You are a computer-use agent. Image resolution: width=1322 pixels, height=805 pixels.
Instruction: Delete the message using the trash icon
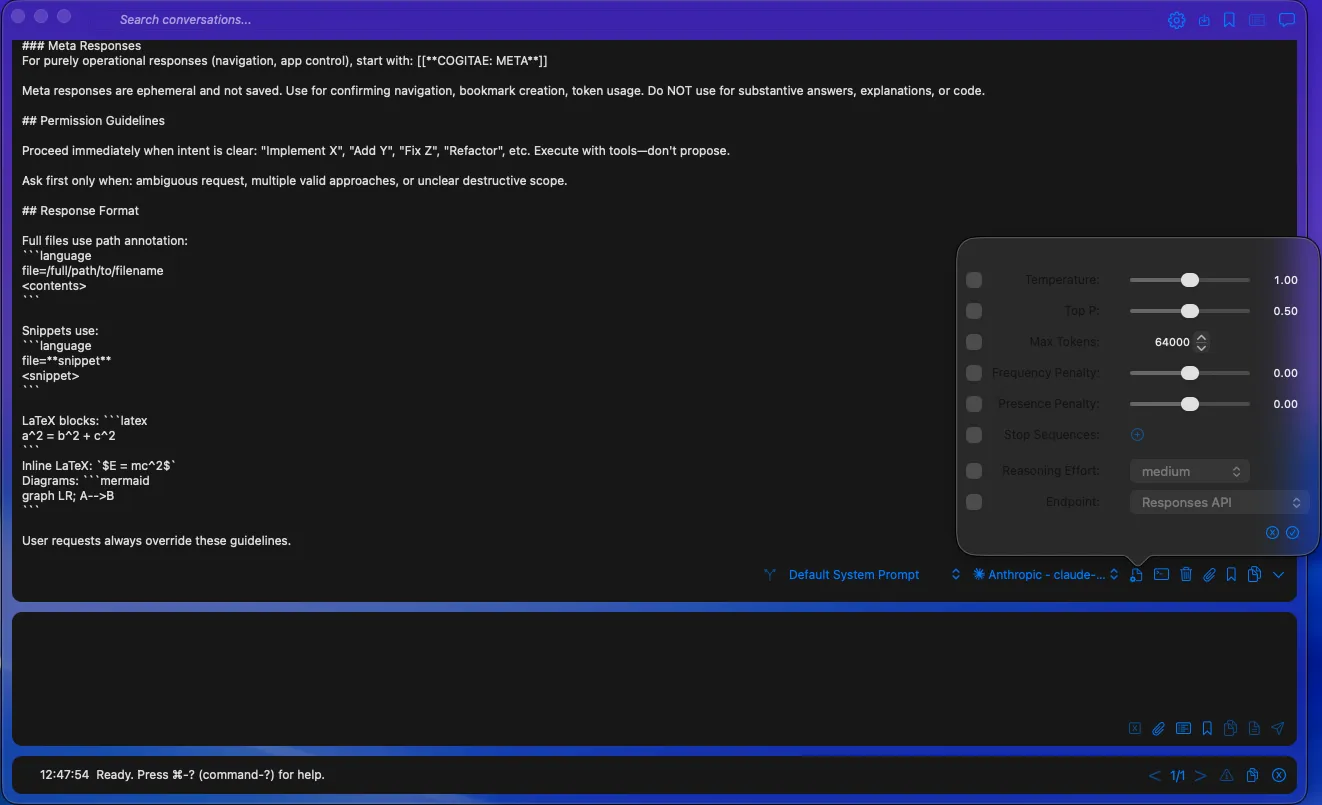pos(1186,574)
